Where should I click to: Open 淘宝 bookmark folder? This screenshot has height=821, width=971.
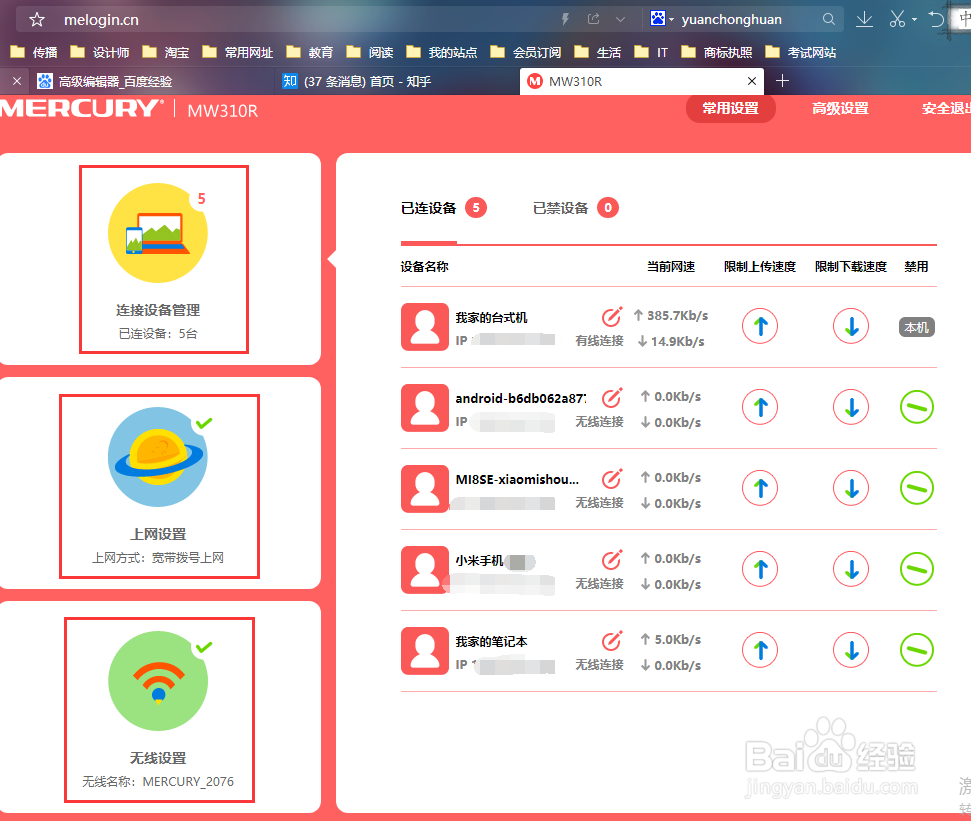(166, 53)
